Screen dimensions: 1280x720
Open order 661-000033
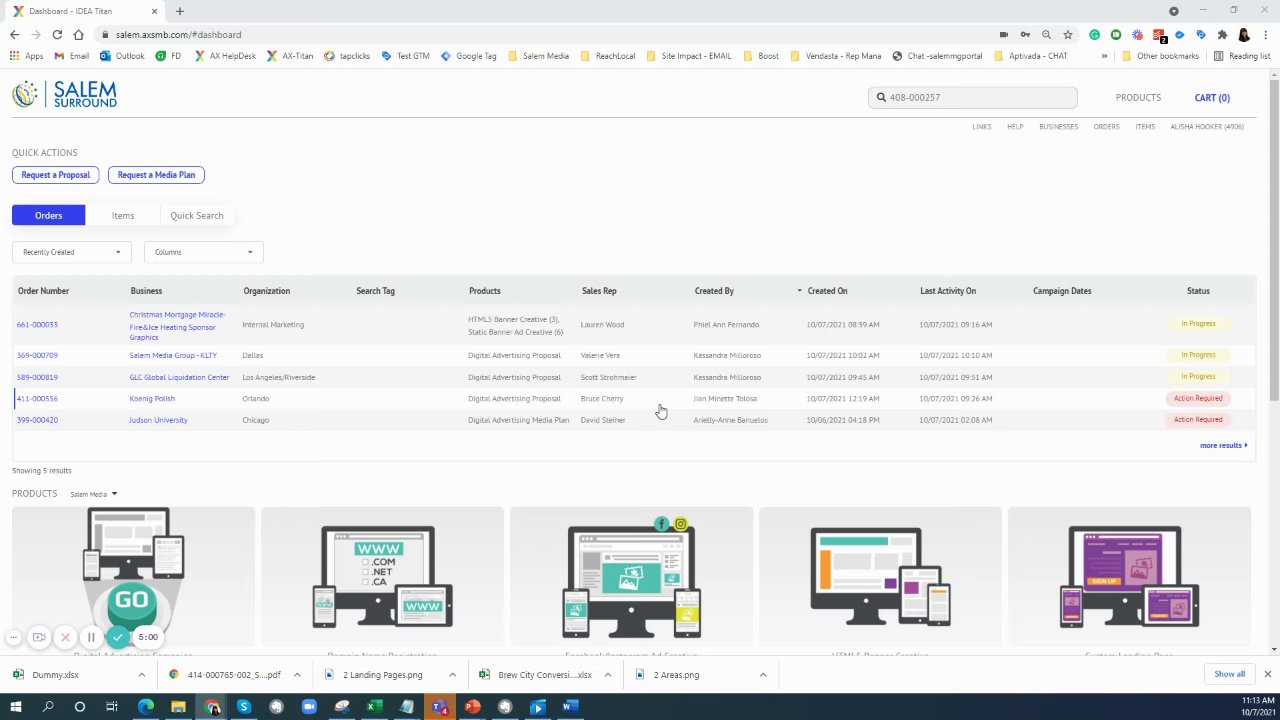(x=37, y=325)
